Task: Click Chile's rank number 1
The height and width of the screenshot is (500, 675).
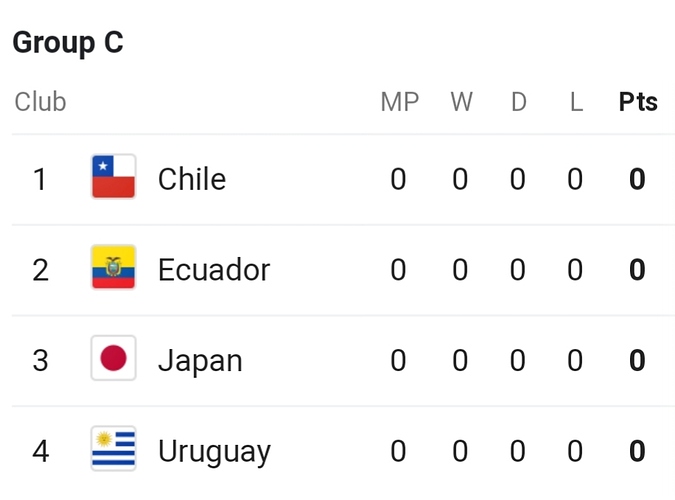Action: [40, 179]
